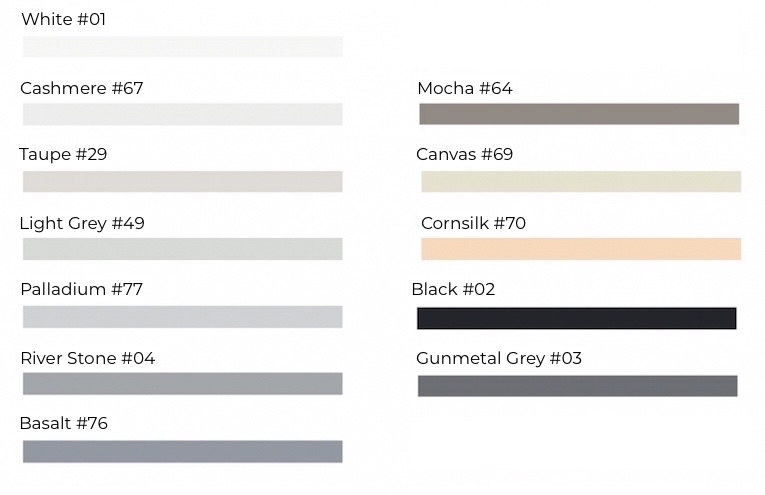The image size is (765, 495).
Task: Select the "Basalt #76" name label
Action: [63, 423]
